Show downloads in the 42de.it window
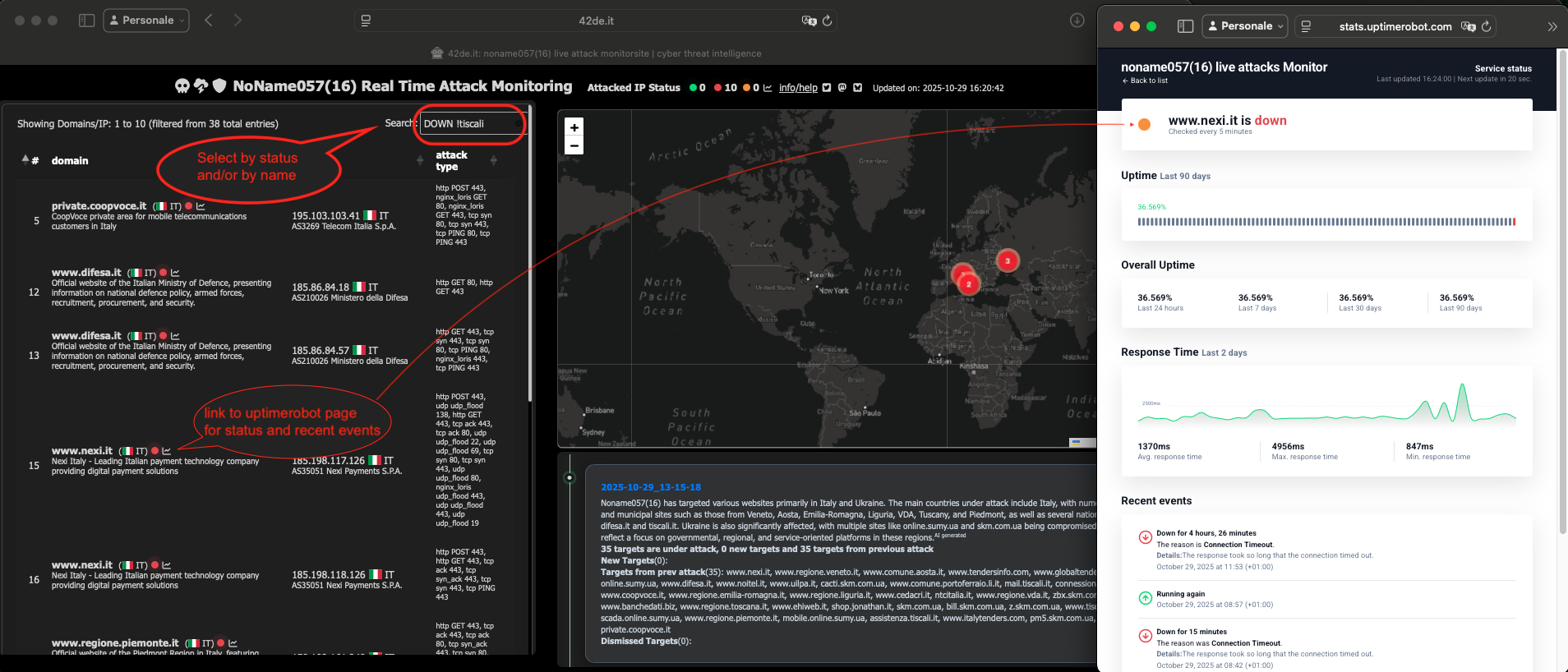The height and width of the screenshot is (672, 1568). (x=1077, y=21)
